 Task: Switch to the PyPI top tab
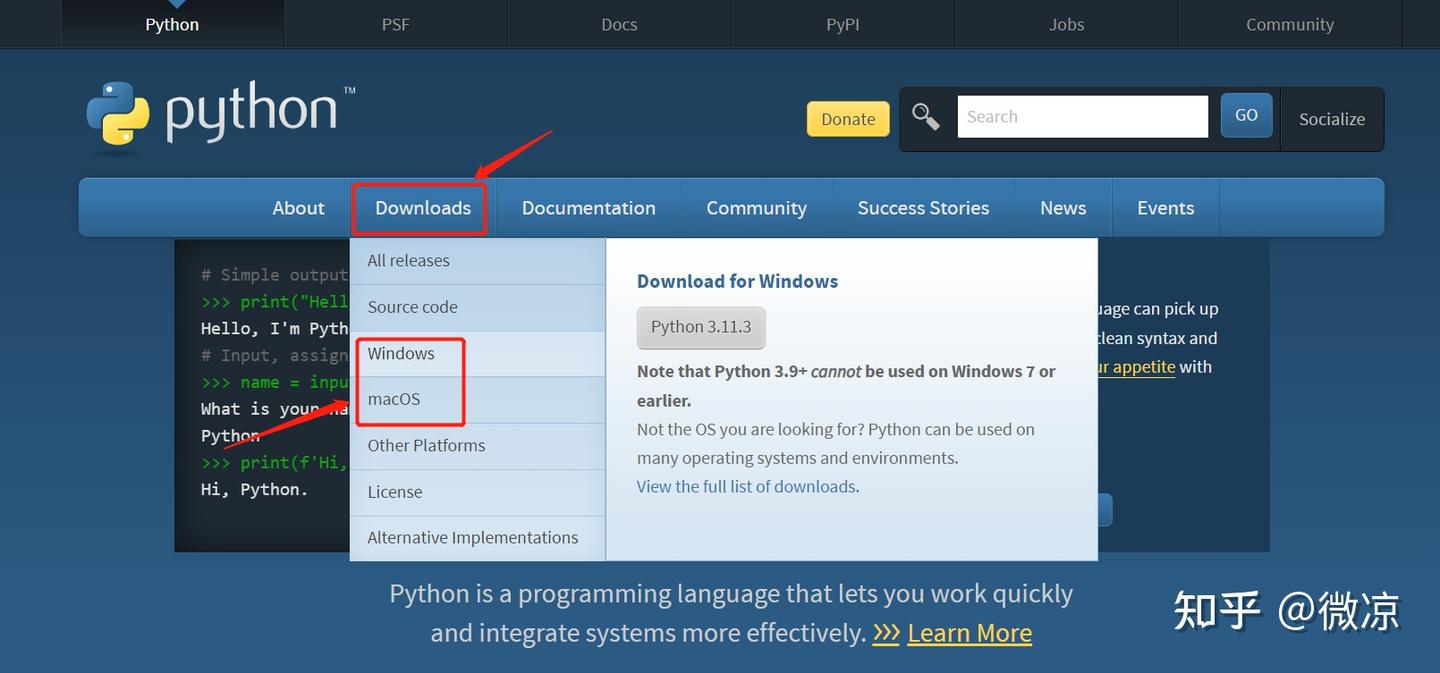[842, 24]
